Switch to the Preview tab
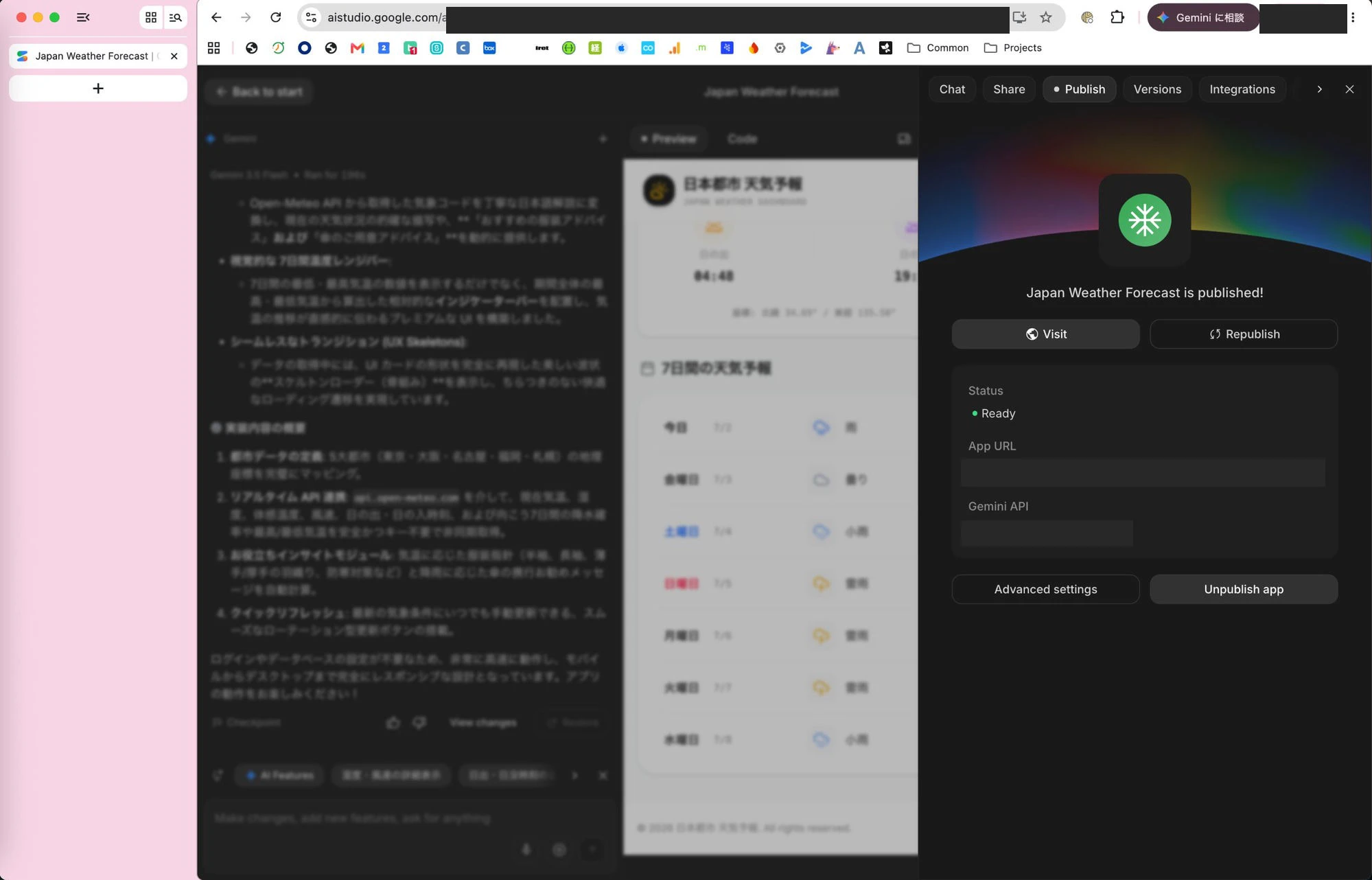 click(668, 139)
